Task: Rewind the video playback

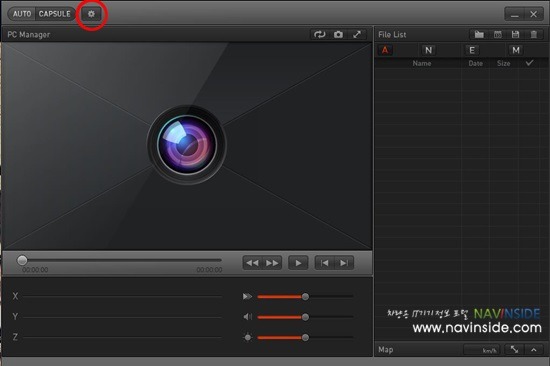Action: [x=253, y=263]
